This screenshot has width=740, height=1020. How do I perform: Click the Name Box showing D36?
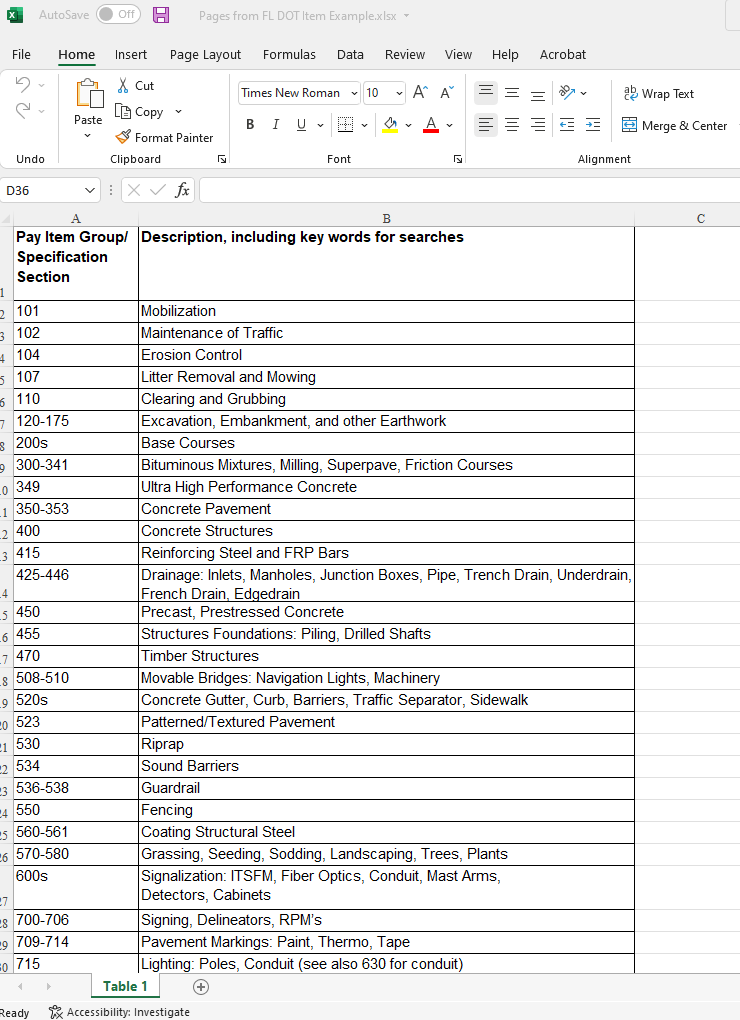[50, 191]
